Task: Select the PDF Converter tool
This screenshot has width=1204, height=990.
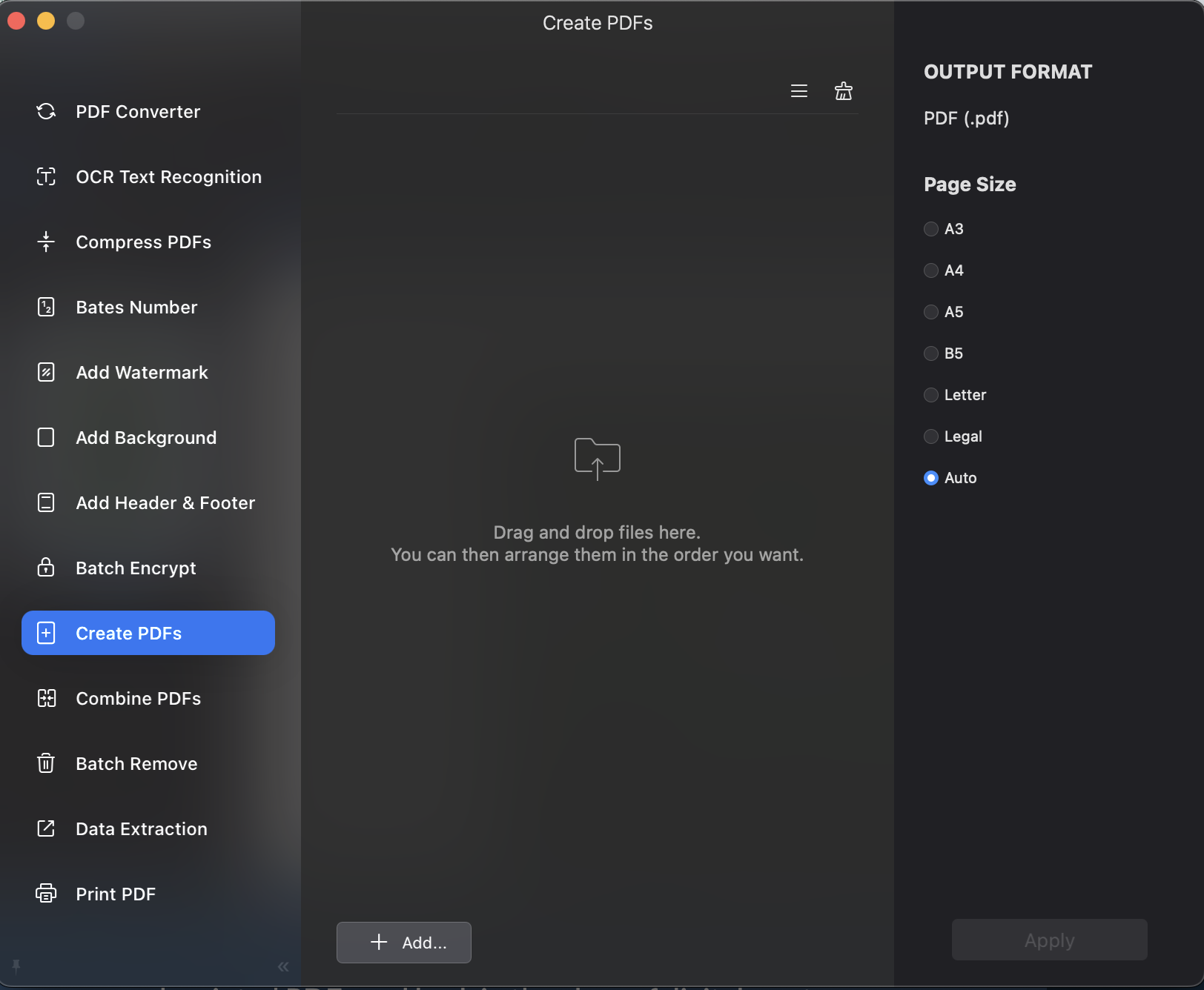Action: (138, 111)
